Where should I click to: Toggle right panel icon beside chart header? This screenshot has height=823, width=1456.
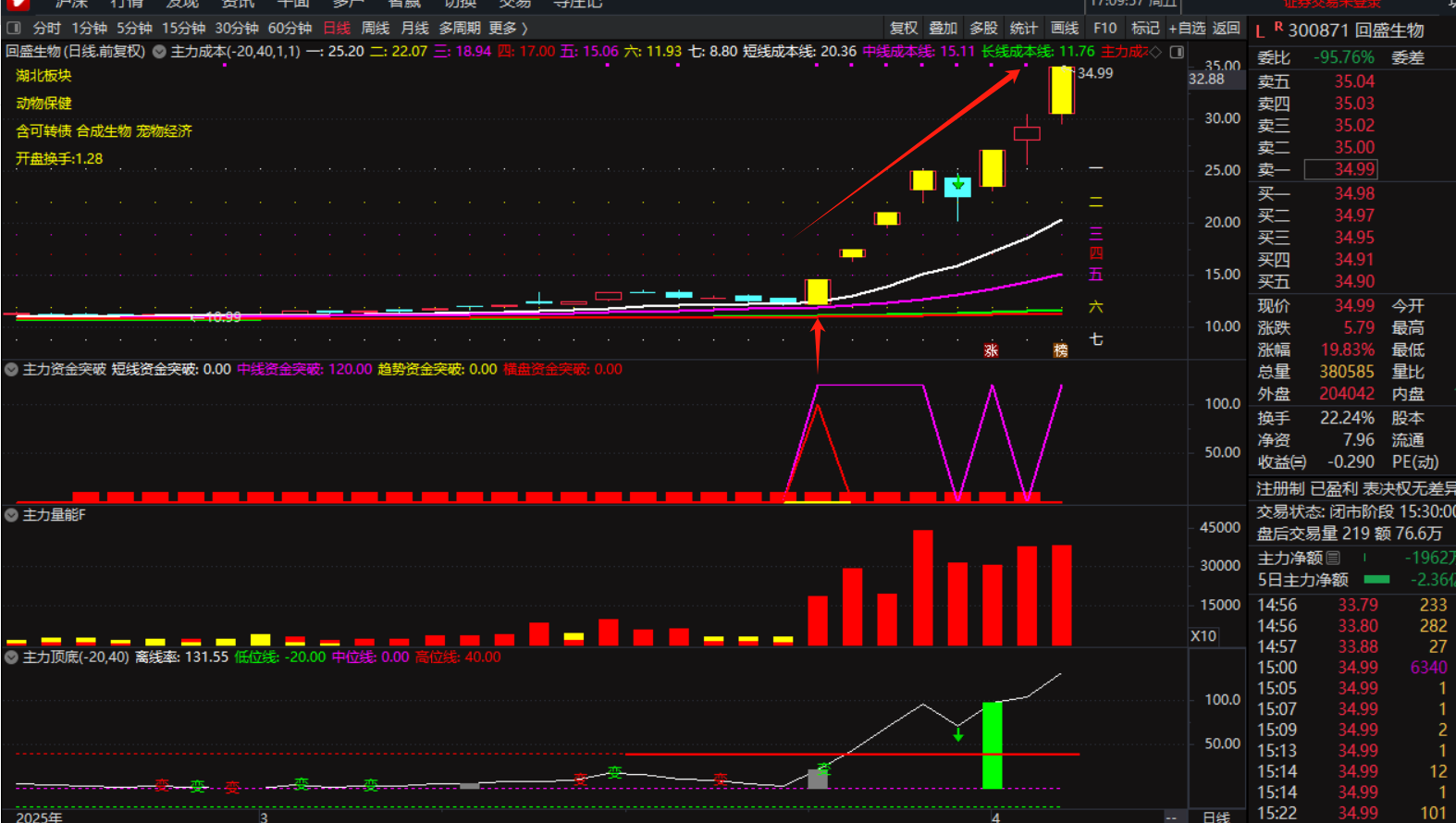1177,52
